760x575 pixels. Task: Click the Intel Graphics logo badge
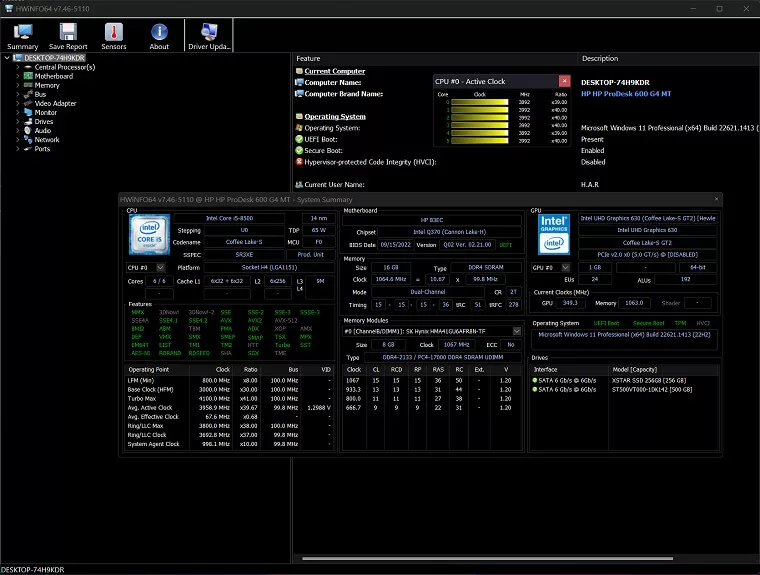pyautogui.click(x=554, y=234)
